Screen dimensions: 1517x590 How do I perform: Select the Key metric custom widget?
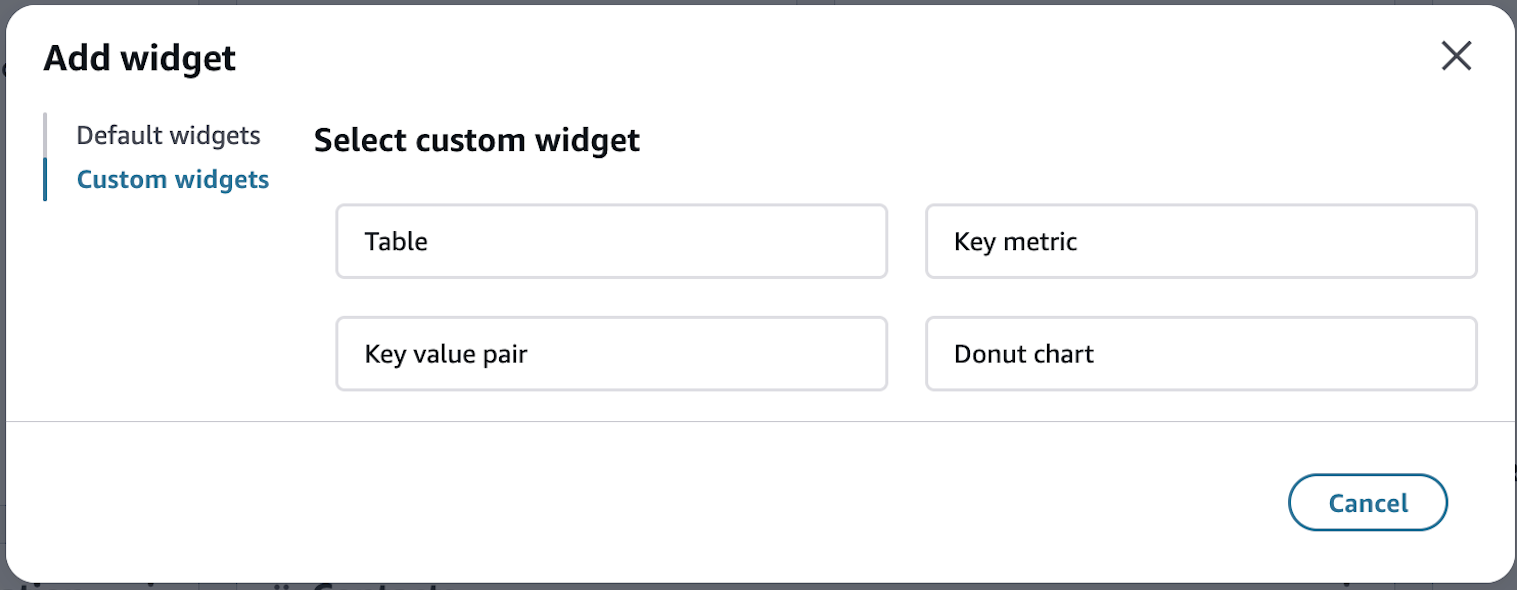pos(1200,241)
